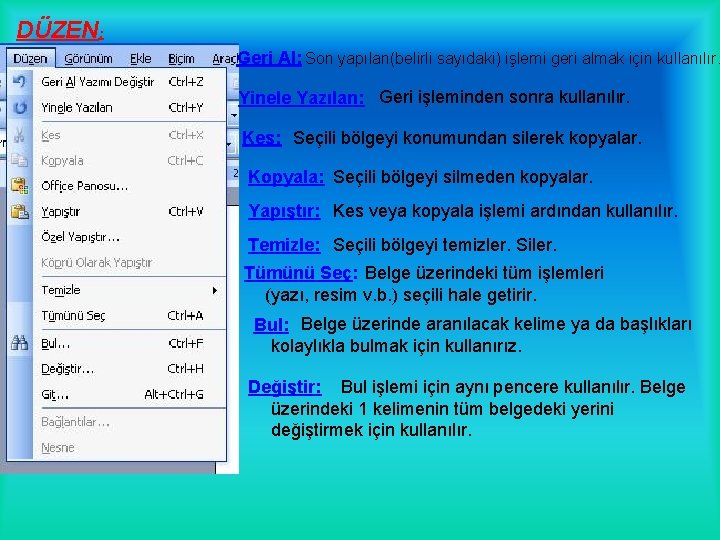Open the Biçim menu

tap(181, 59)
